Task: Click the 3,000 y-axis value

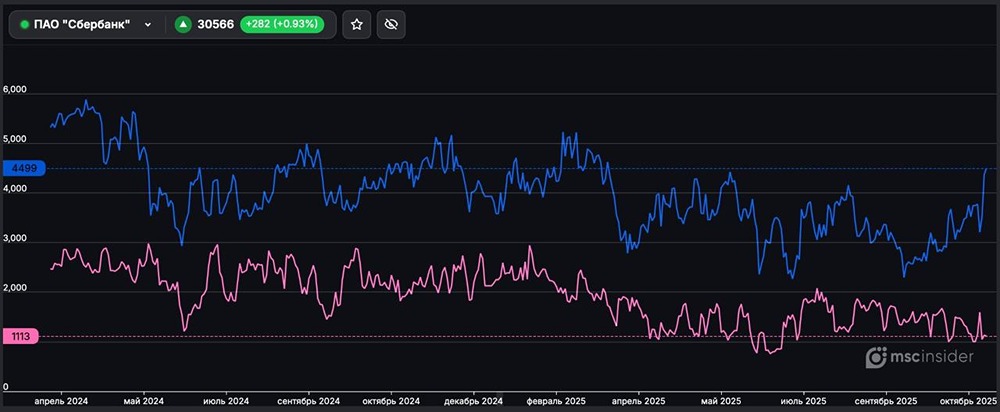Action: click(x=15, y=240)
